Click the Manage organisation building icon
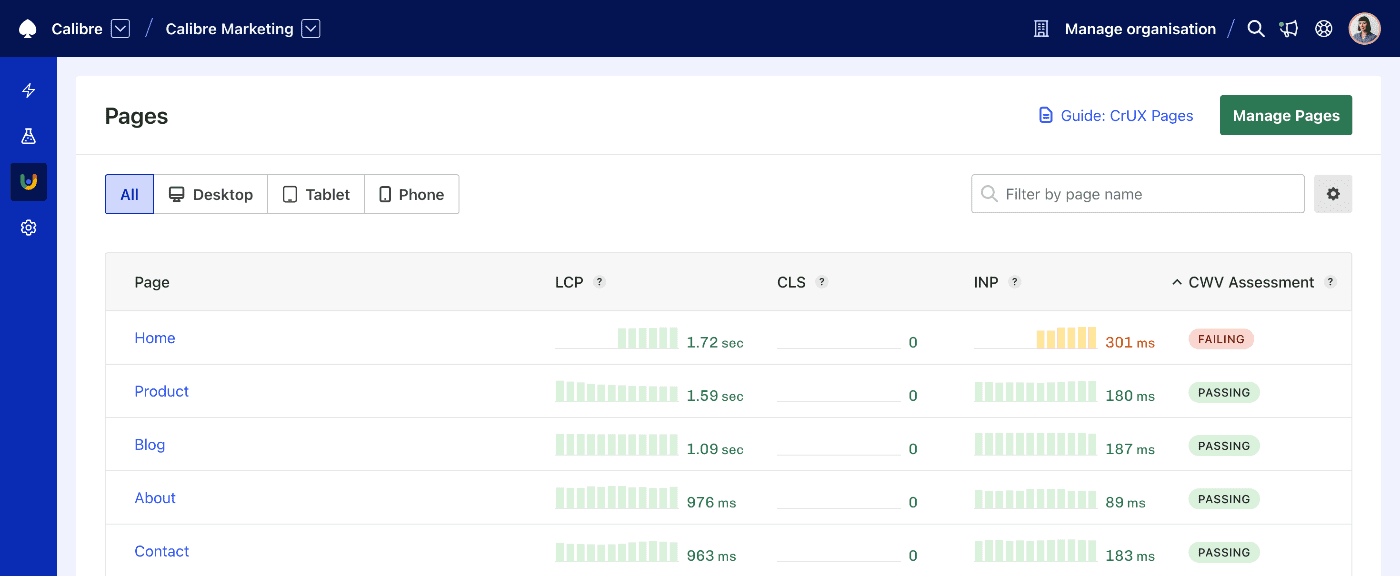This screenshot has width=1400, height=576. click(x=1040, y=29)
